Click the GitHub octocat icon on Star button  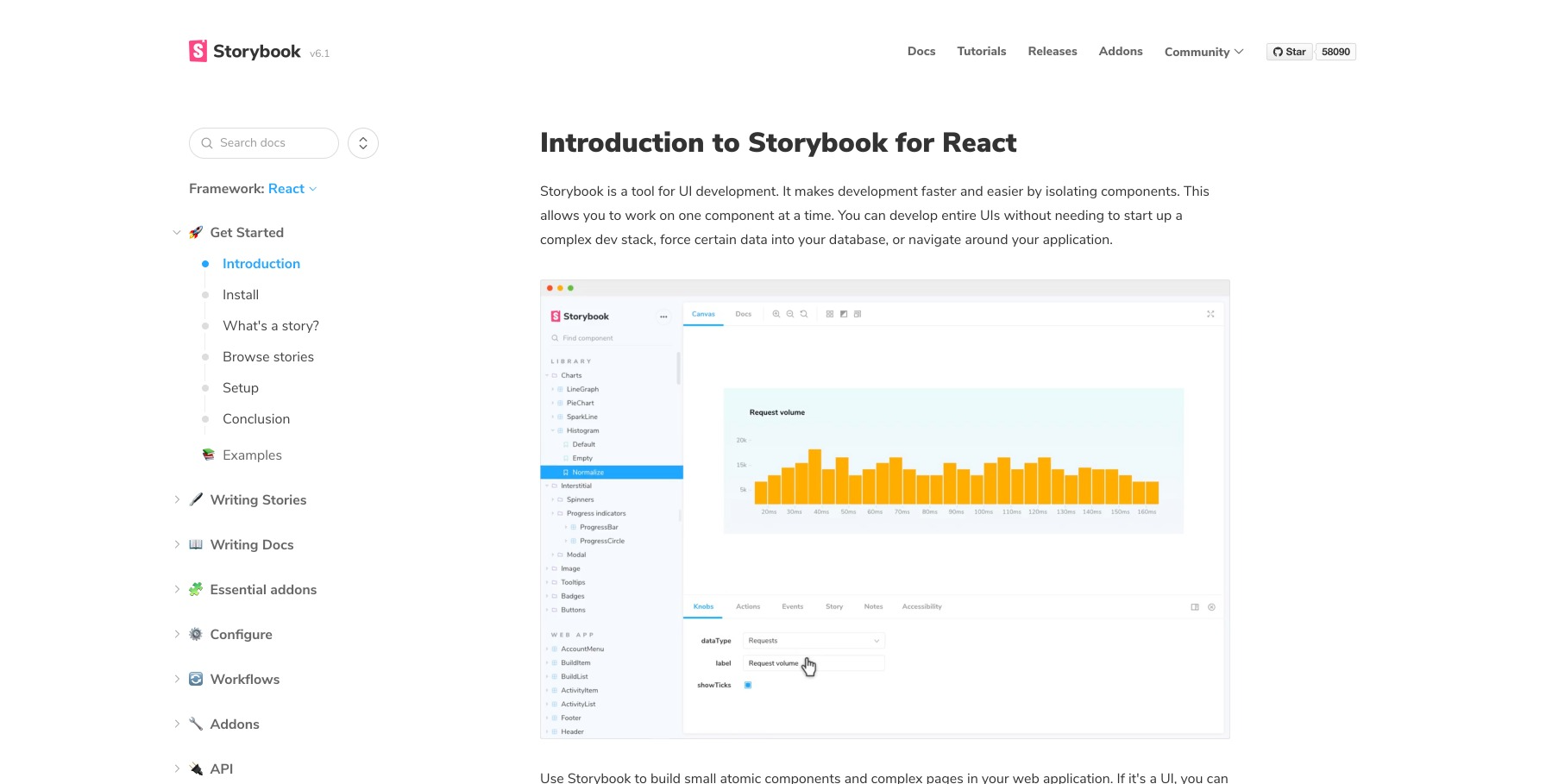(1278, 52)
